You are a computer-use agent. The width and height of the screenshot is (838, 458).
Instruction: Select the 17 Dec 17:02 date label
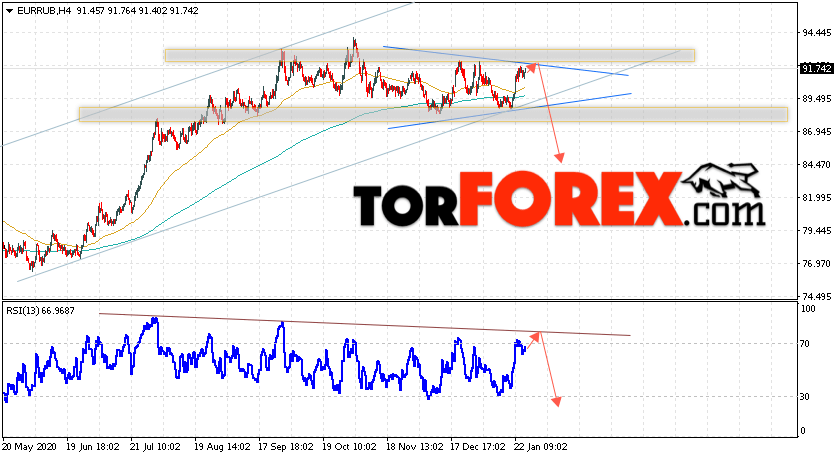(x=478, y=446)
